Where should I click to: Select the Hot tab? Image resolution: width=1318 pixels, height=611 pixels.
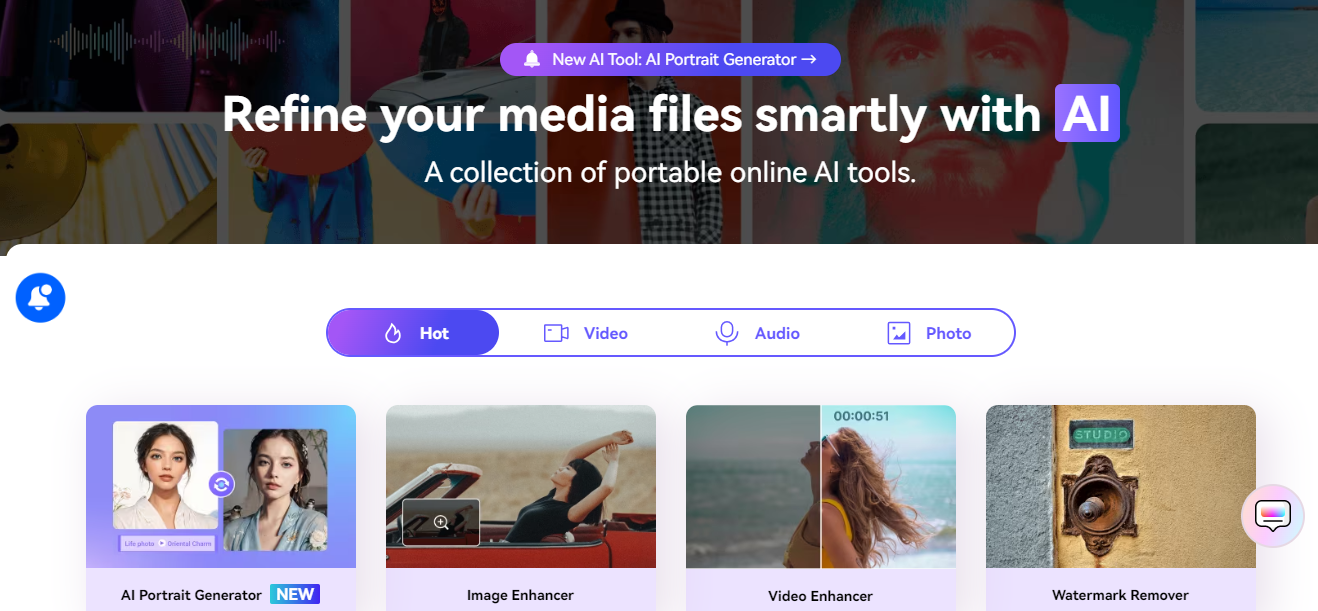point(413,333)
